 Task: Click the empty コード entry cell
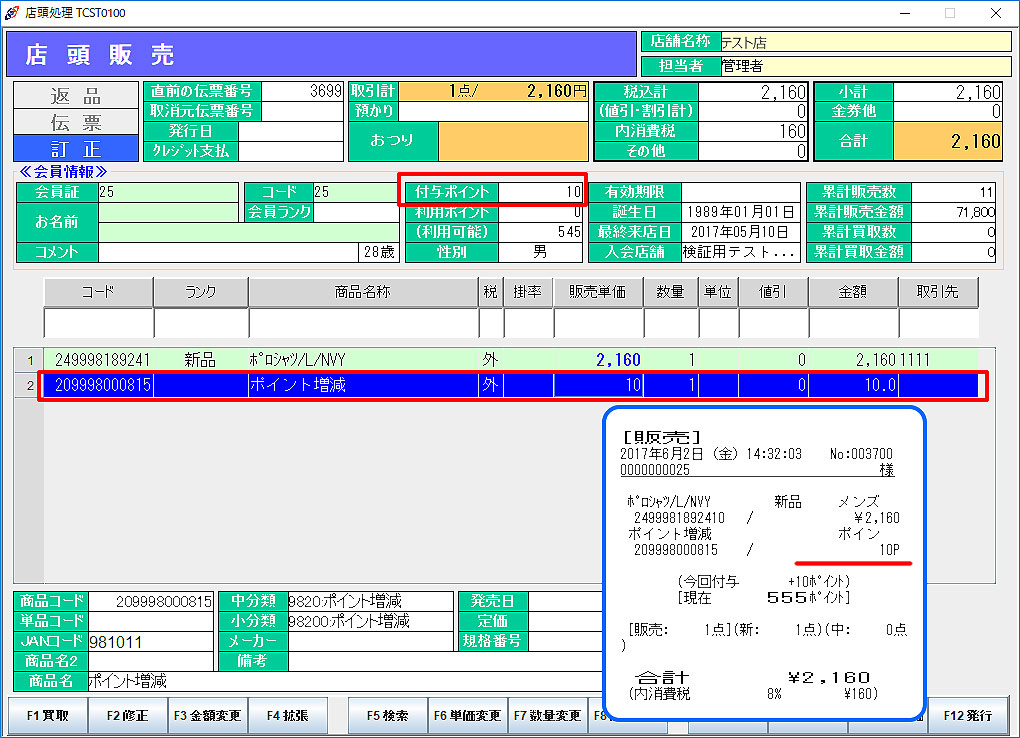98,324
